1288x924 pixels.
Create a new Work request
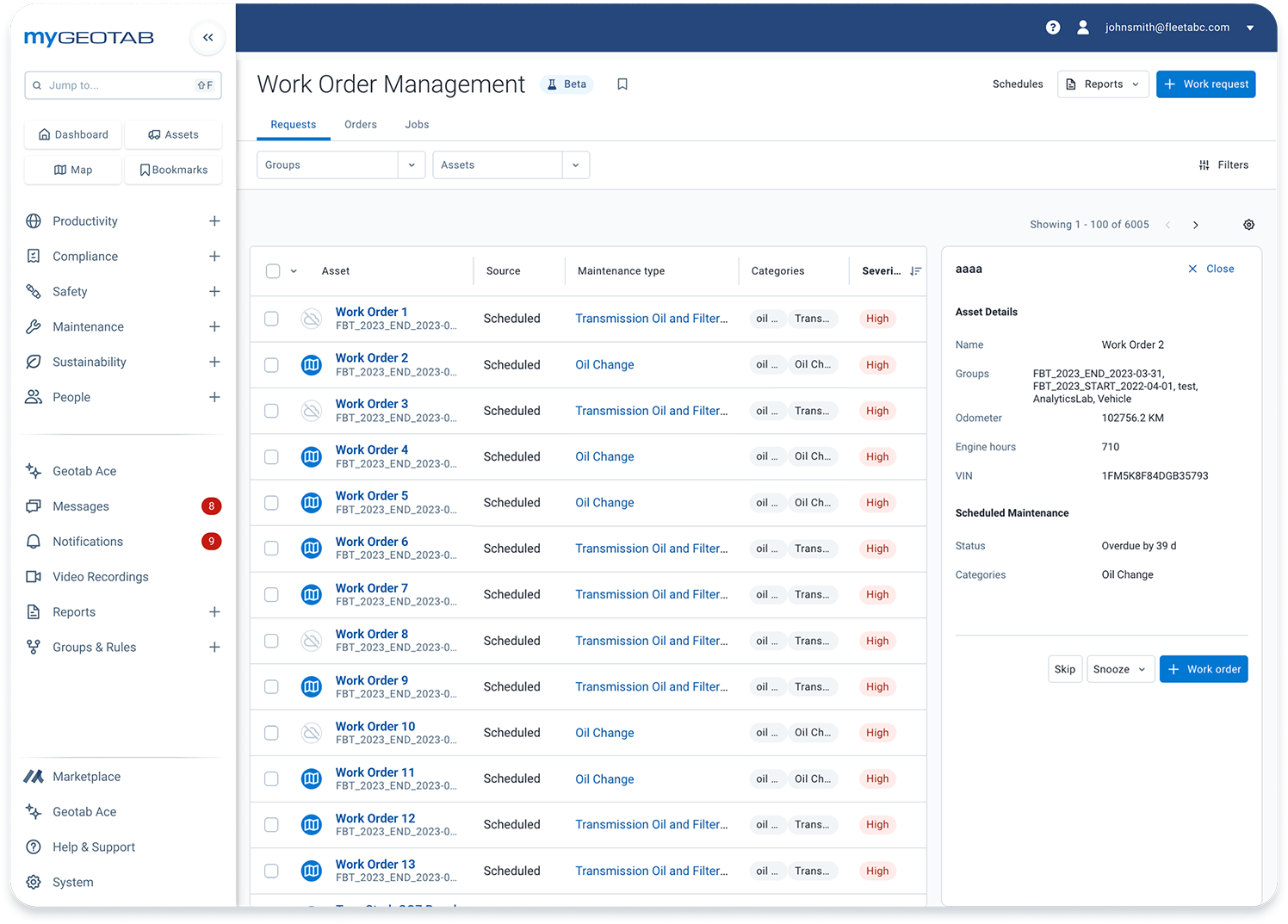pyautogui.click(x=1205, y=84)
